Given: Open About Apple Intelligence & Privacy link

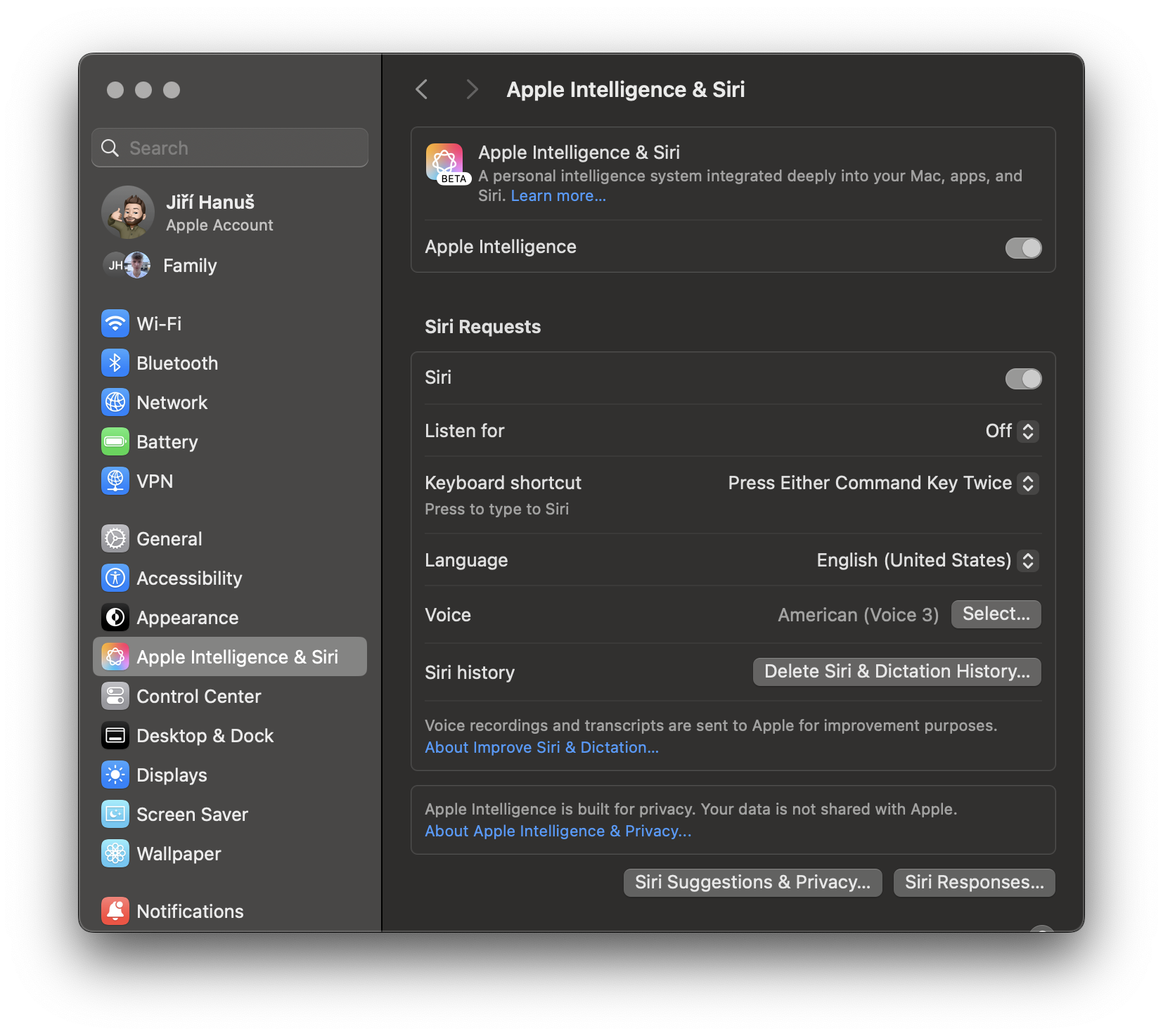Looking at the screenshot, I should tap(558, 831).
